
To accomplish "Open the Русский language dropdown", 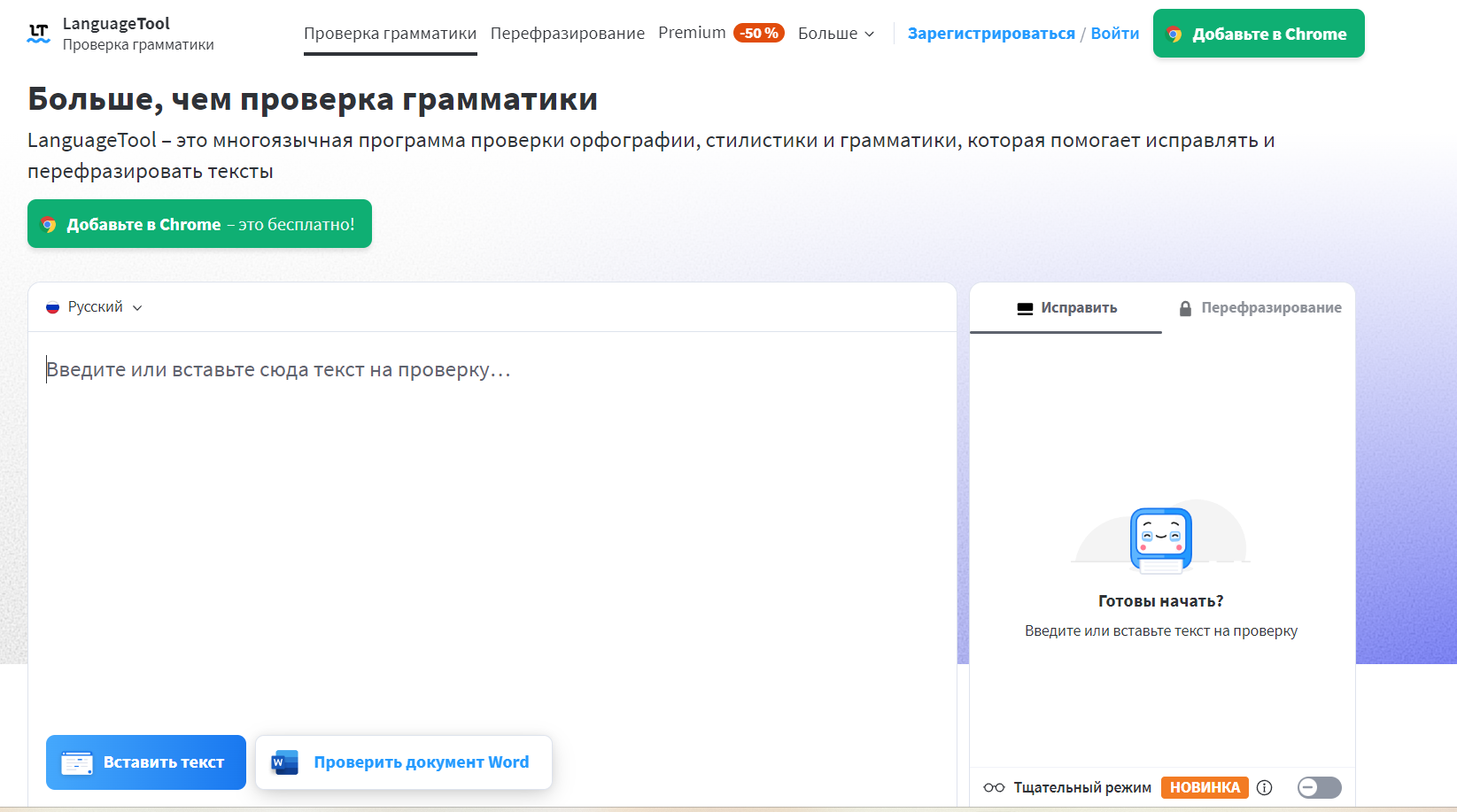I will (x=94, y=307).
